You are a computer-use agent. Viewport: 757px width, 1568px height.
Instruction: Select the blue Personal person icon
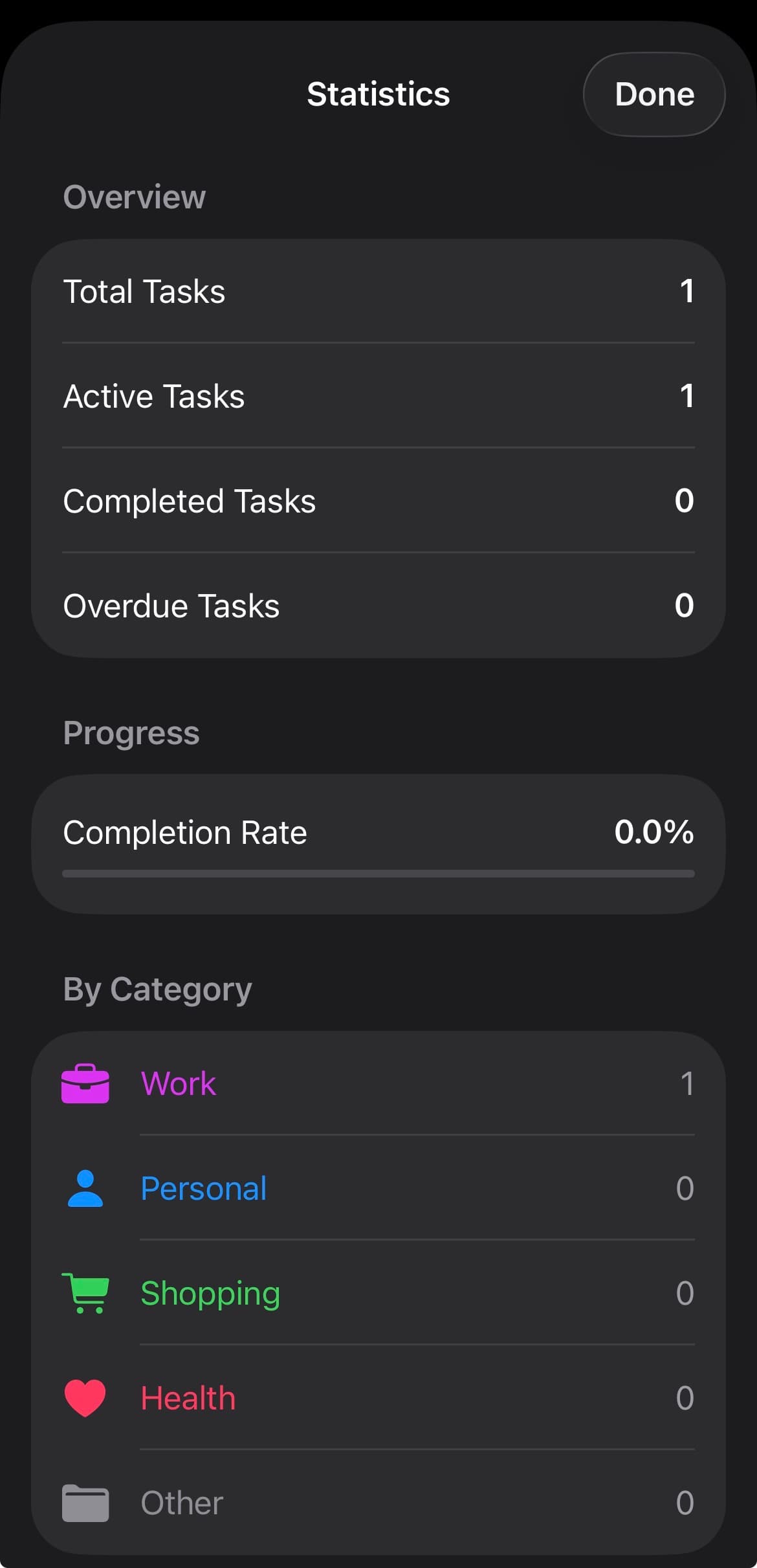pyautogui.click(x=85, y=1188)
